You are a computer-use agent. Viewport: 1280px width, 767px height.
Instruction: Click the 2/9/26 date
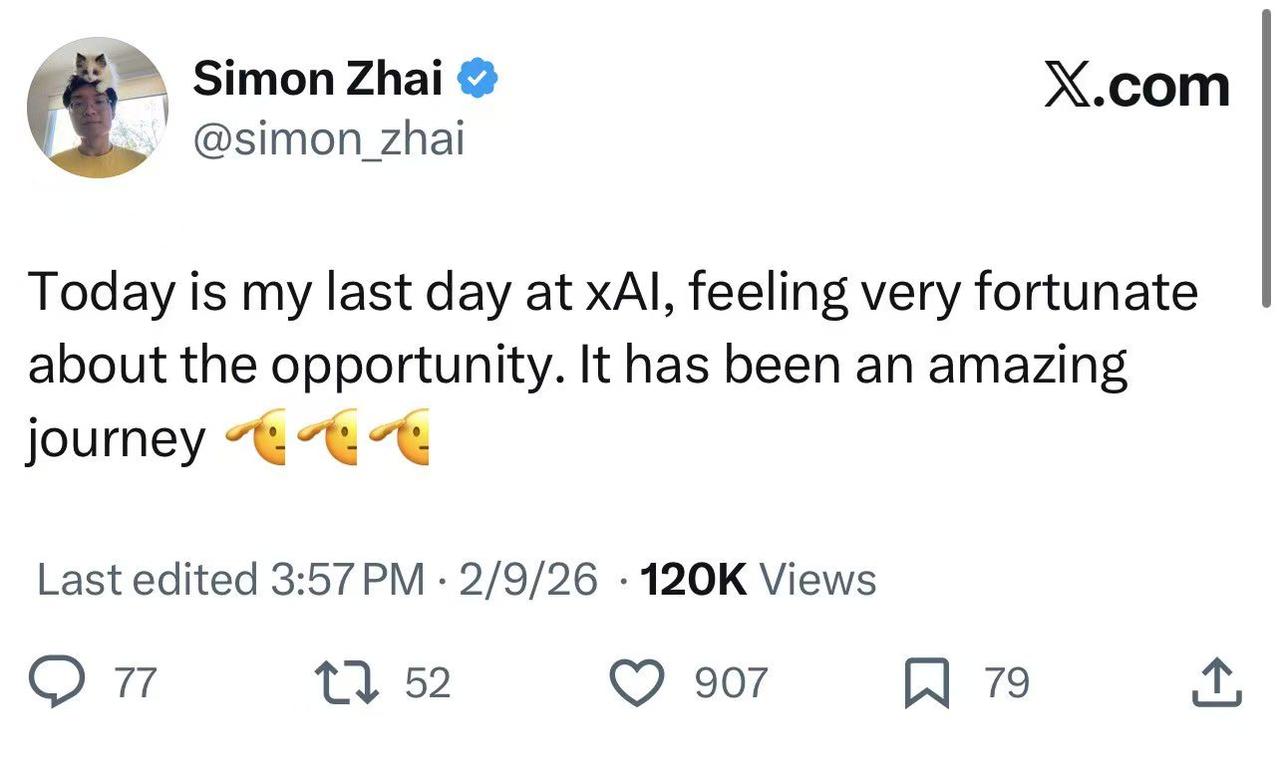tap(528, 579)
